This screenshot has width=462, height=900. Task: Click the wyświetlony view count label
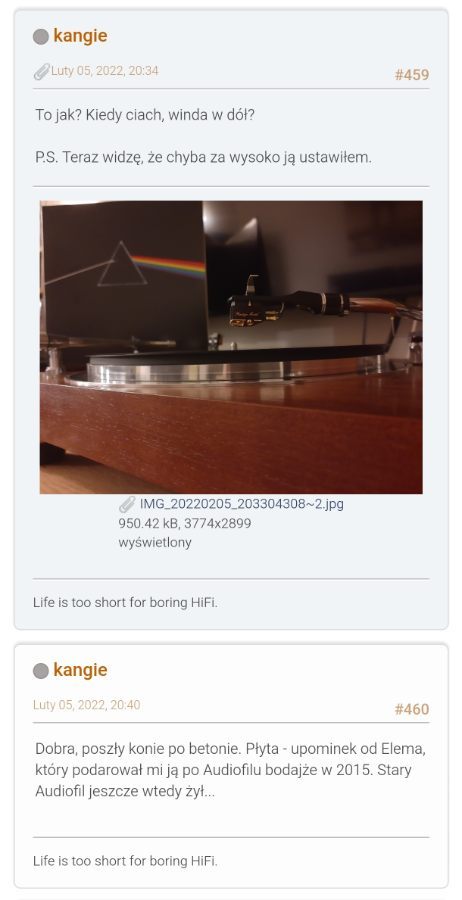(x=155, y=542)
